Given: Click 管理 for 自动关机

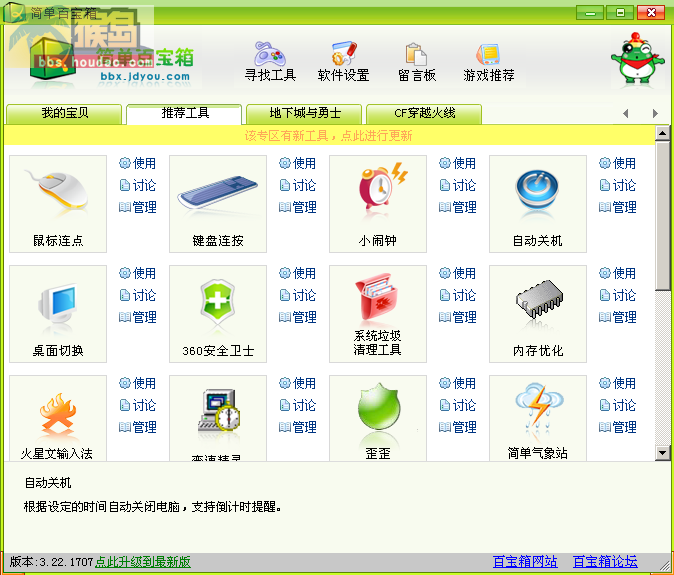Looking at the screenshot, I should 617,207.
